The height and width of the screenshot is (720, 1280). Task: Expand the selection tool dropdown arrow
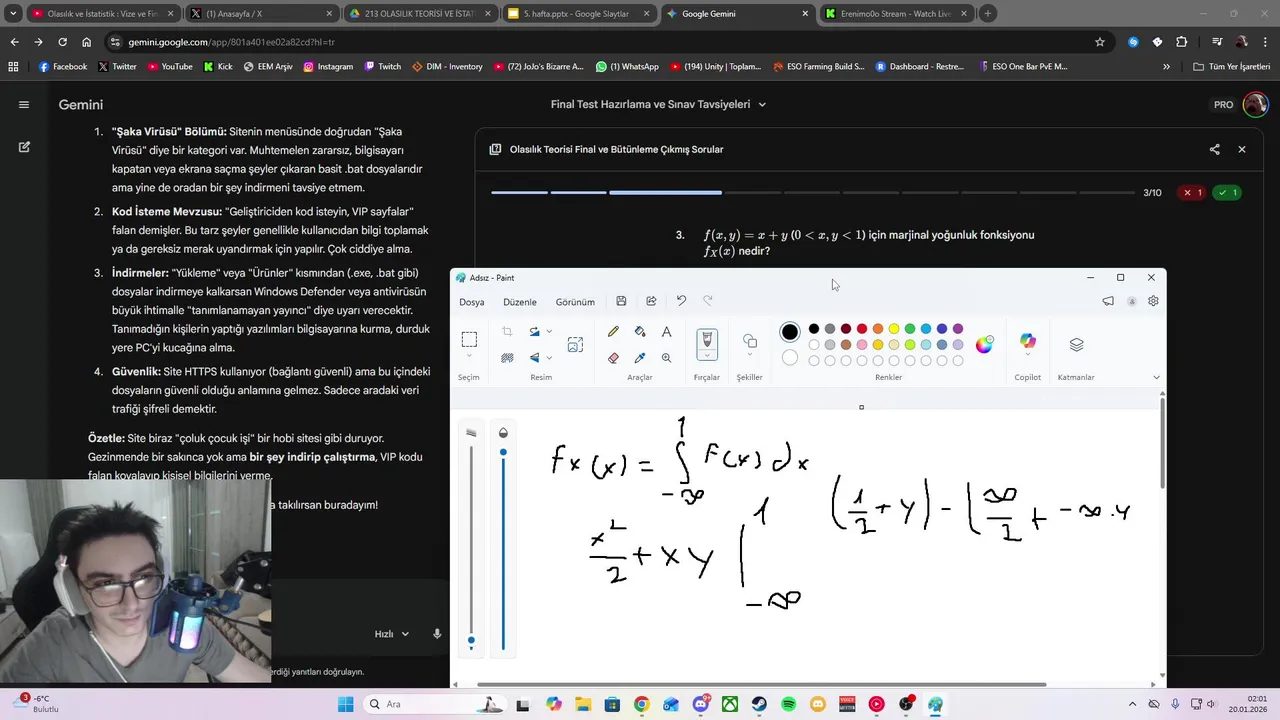[469, 357]
